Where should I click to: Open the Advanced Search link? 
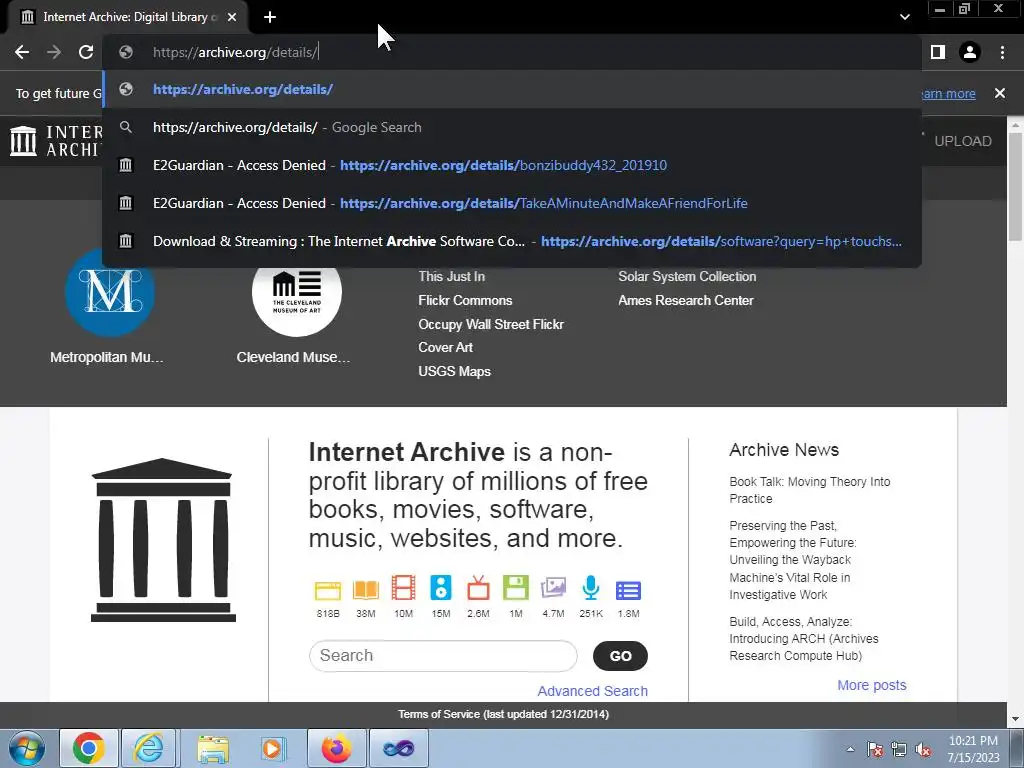(592, 691)
